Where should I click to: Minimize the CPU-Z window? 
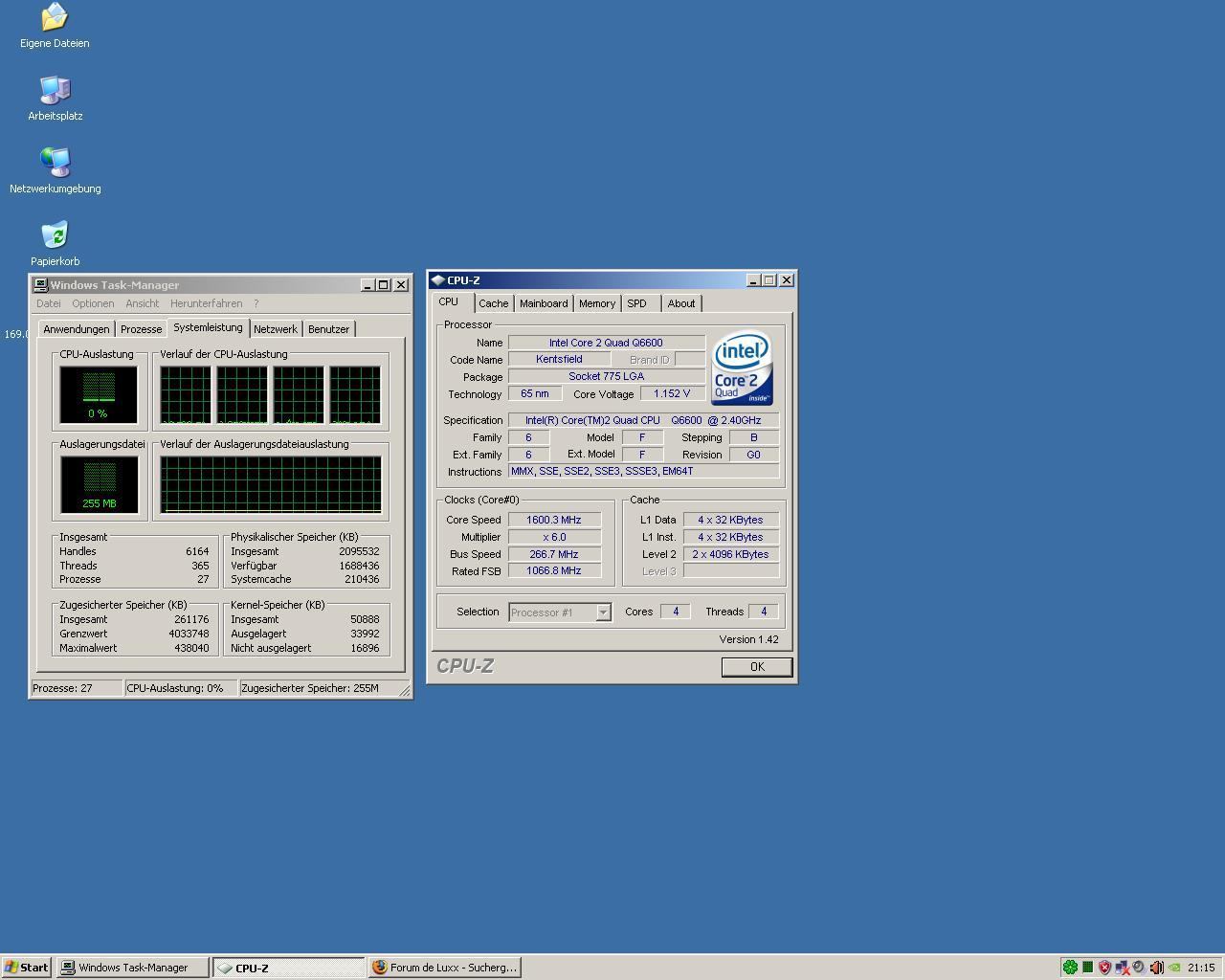point(753,280)
